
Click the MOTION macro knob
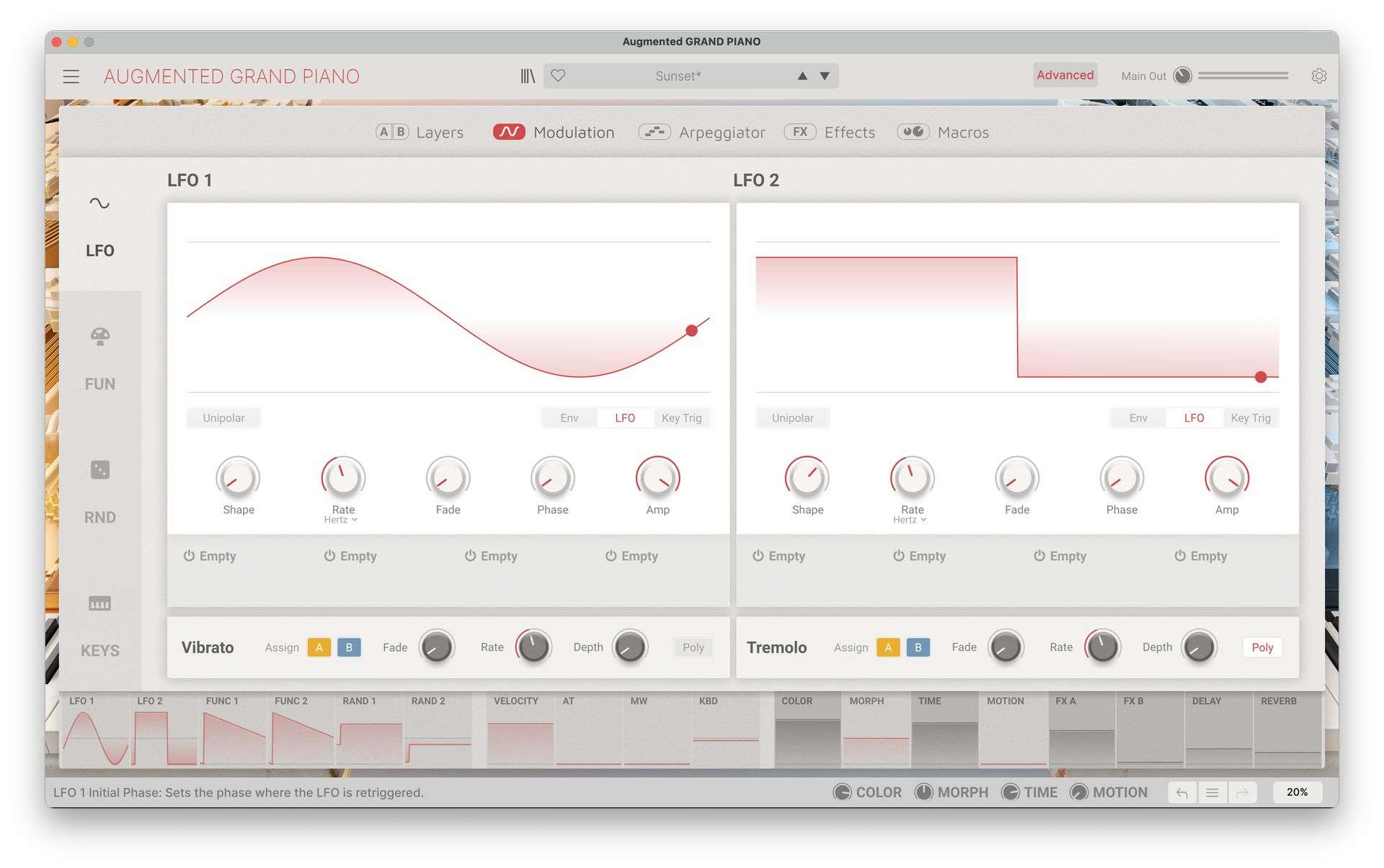pyautogui.click(x=1078, y=792)
